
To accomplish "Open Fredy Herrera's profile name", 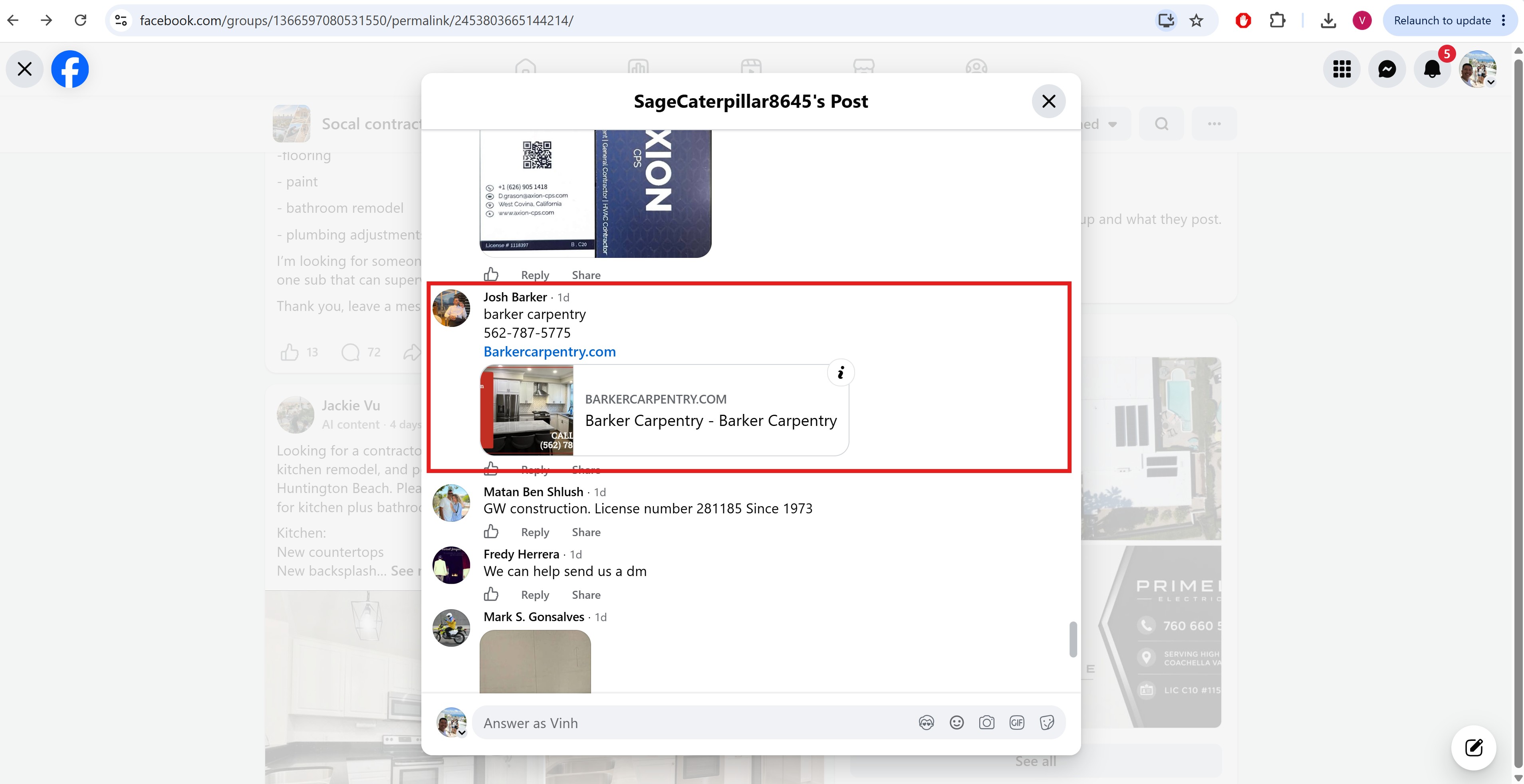I will click(x=521, y=554).
